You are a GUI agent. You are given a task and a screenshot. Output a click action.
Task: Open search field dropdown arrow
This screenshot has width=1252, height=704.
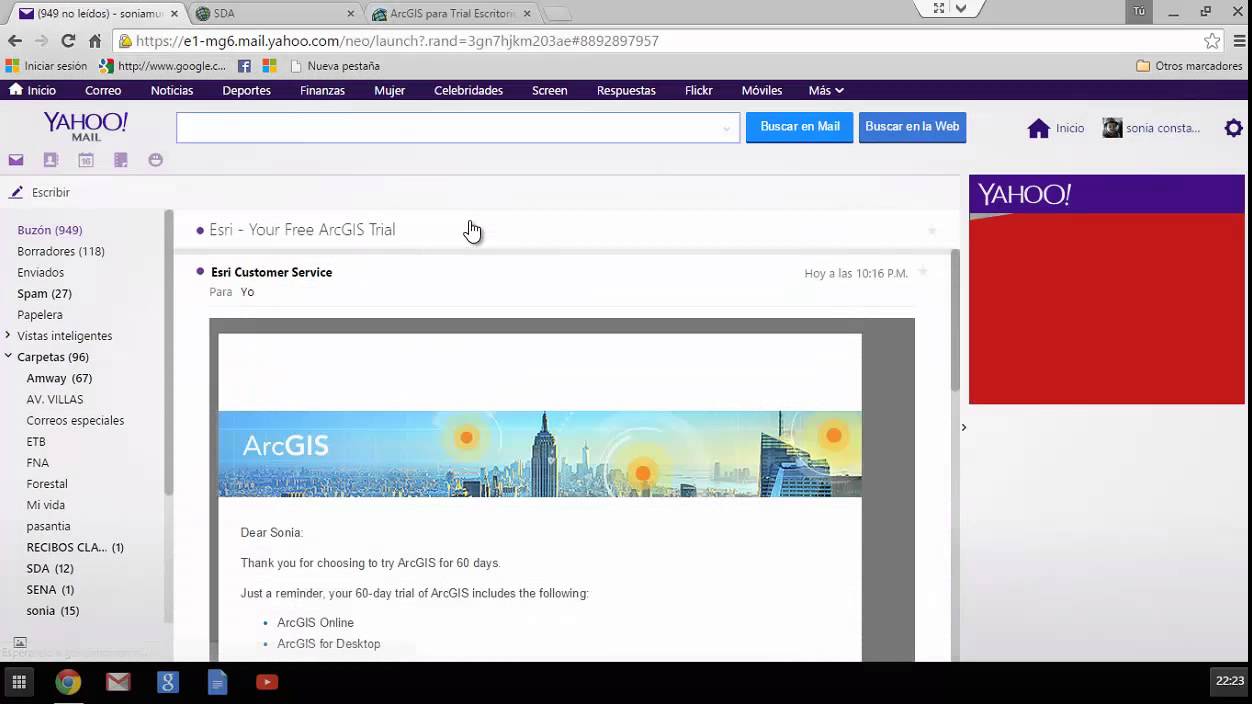727,128
